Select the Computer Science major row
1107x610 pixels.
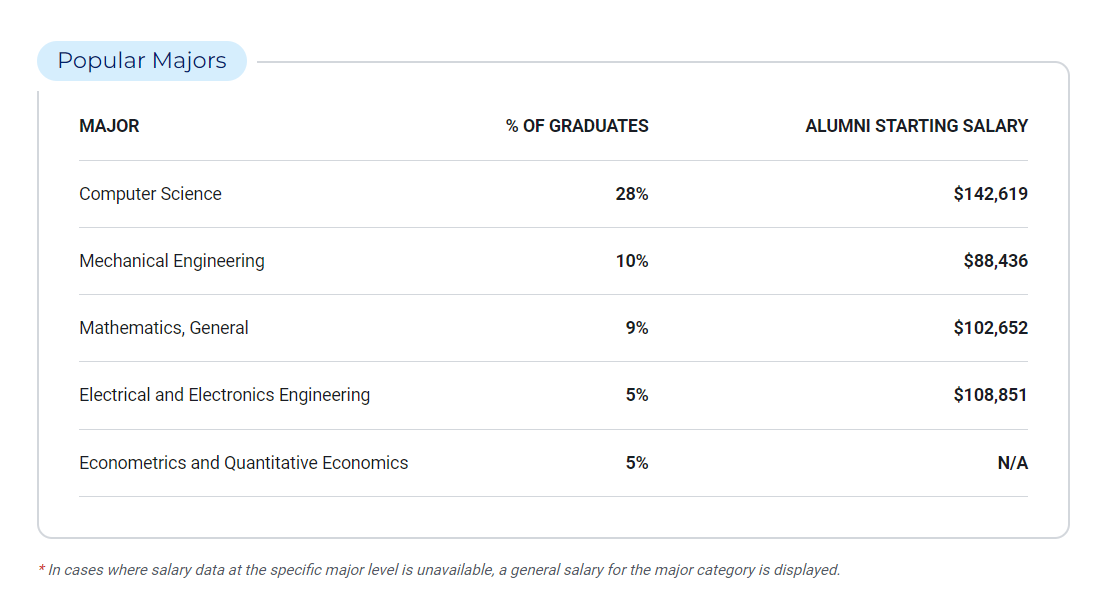pyautogui.click(x=150, y=194)
